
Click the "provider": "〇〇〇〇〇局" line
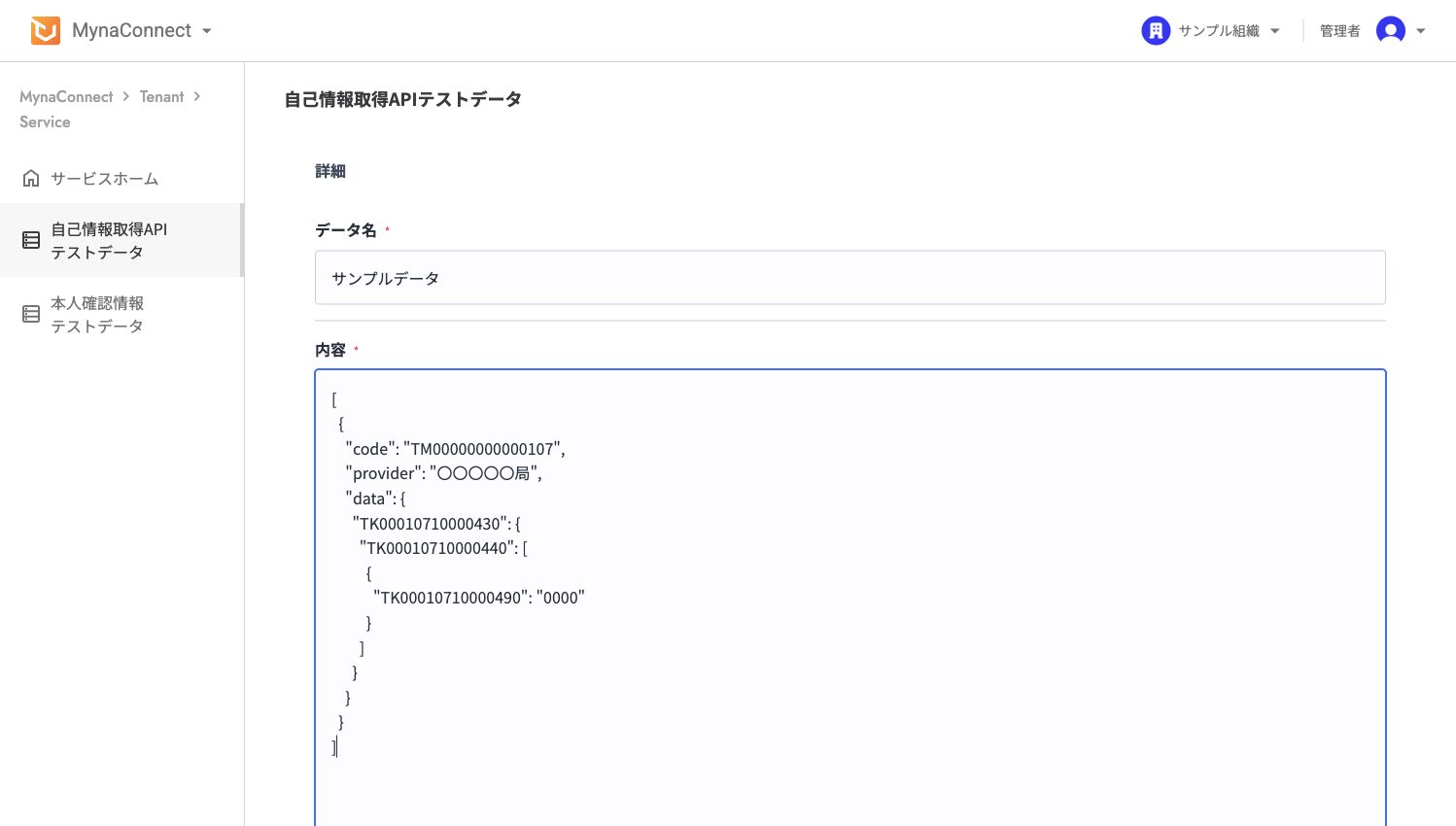pos(443,474)
